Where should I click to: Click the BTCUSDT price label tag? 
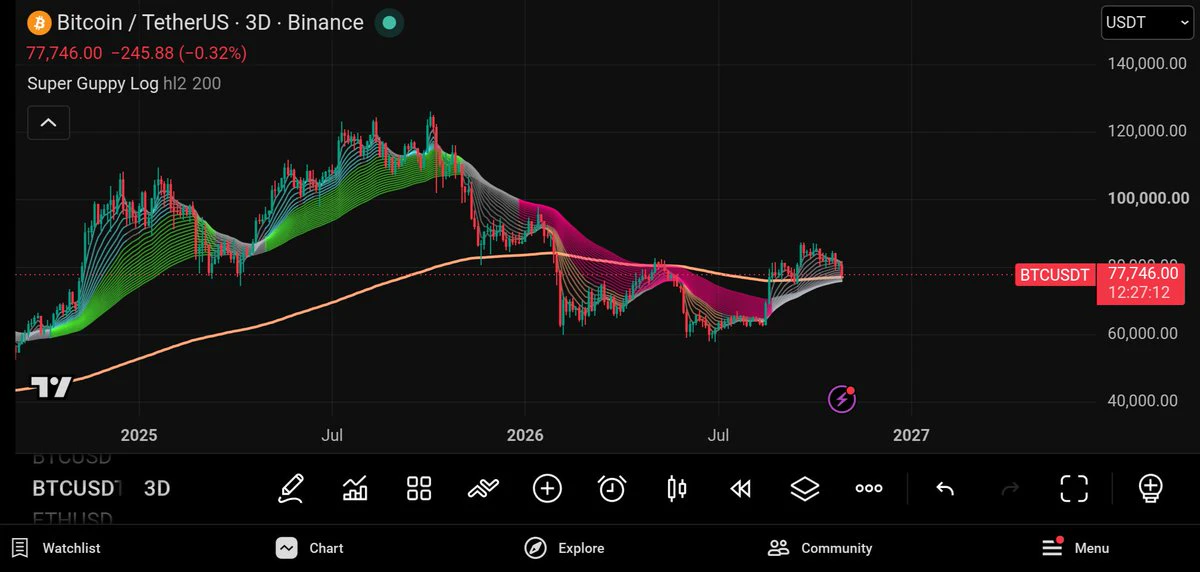tap(1055, 274)
